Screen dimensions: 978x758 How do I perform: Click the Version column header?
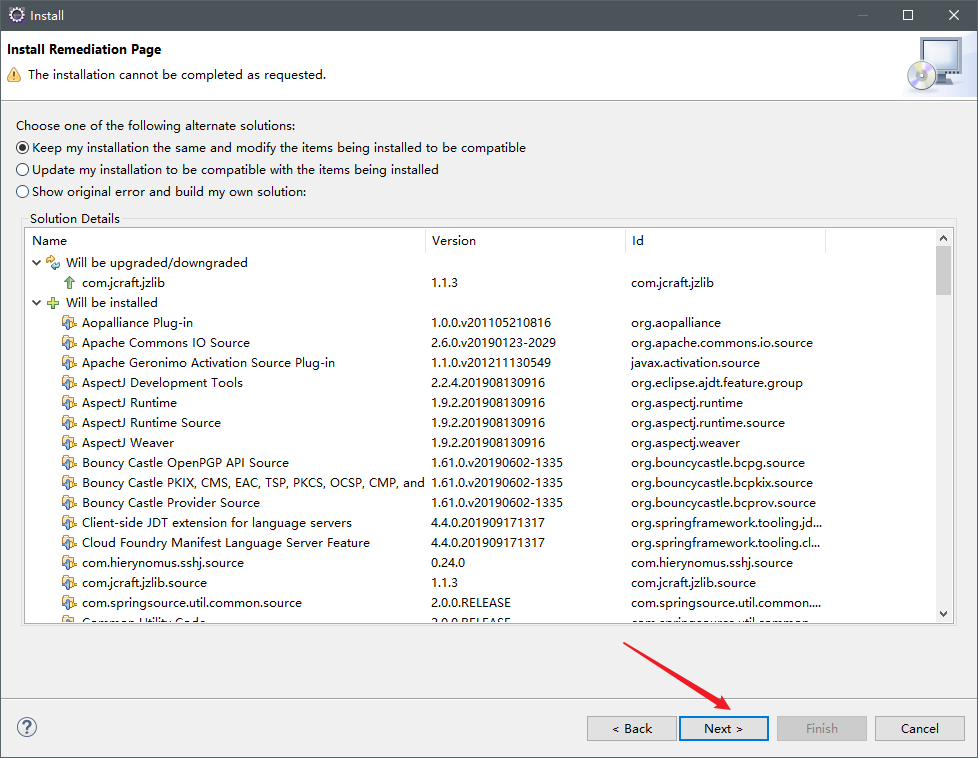(x=525, y=241)
